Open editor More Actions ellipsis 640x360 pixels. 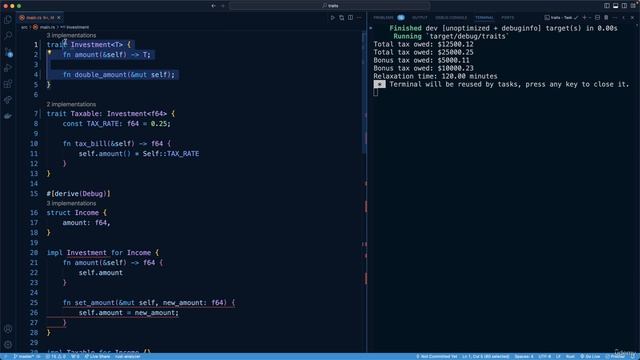(359, 18)
